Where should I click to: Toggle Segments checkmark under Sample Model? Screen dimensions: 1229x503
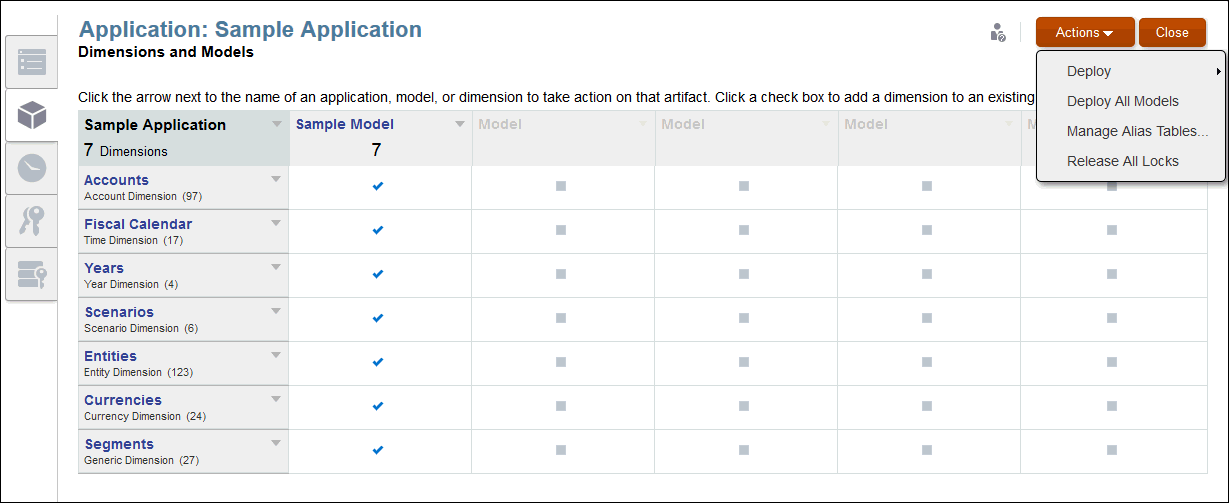[378, 450]
